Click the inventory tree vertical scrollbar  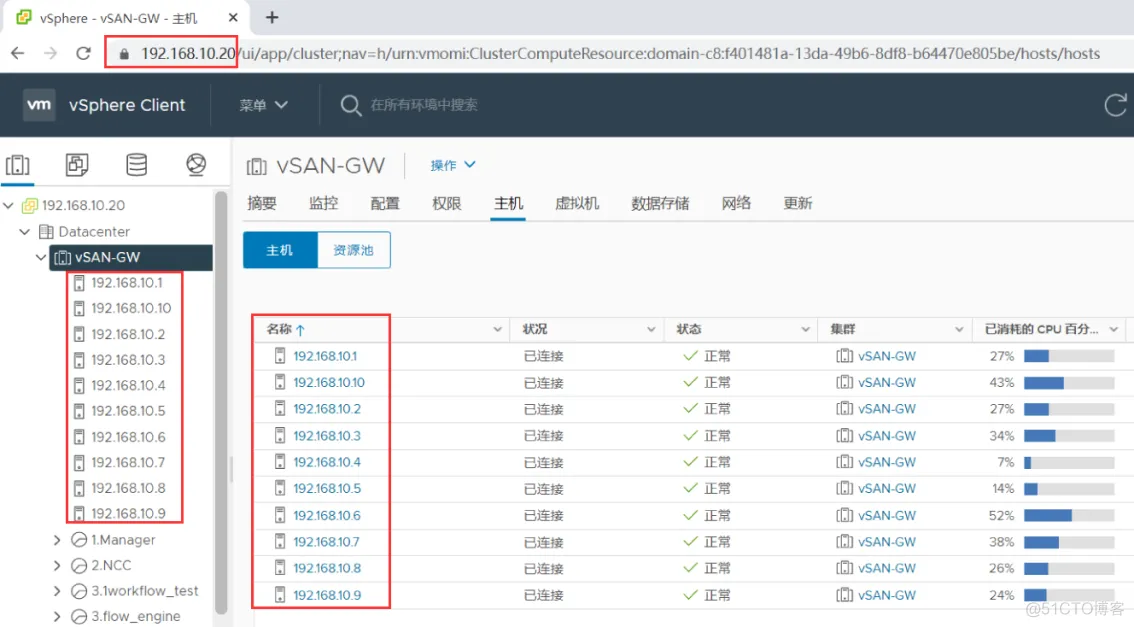(221, 401)
